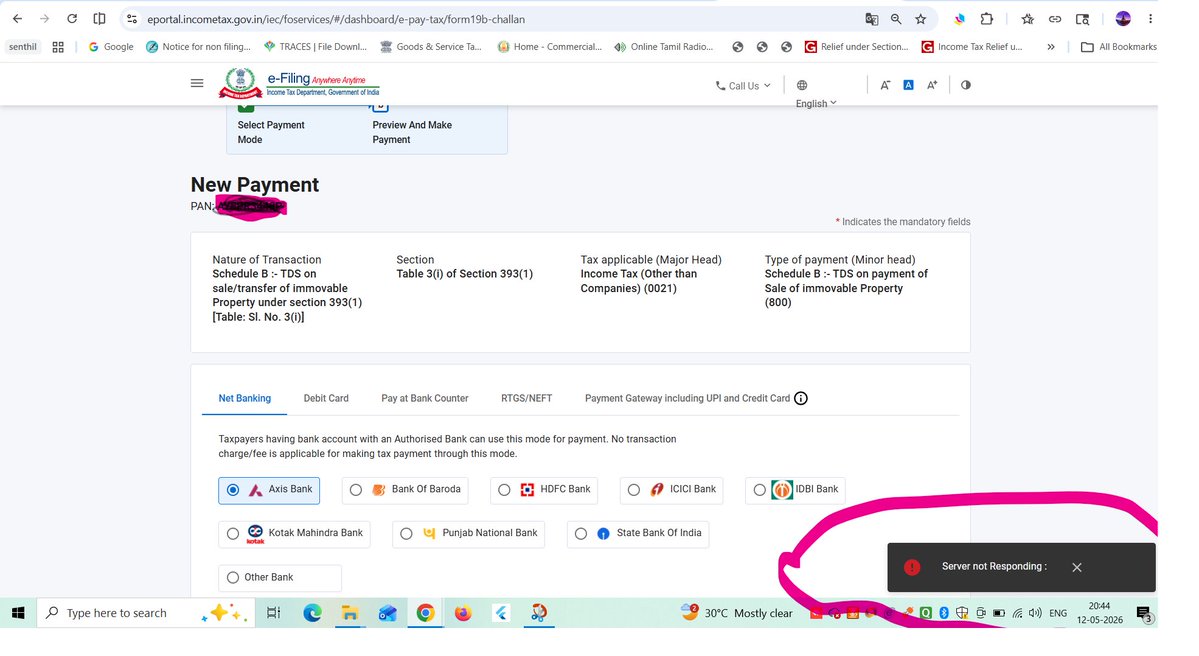The height and width of the screenshot is (656, 1199).
Task: Open the Pay at Bank Counter tab
Action: click(x=424, y=398)
